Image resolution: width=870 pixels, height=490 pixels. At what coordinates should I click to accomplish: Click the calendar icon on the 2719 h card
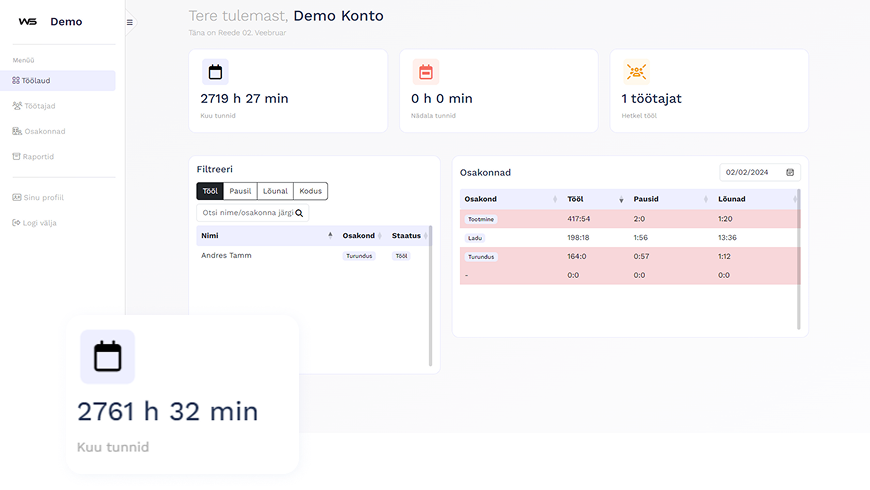point(215,72)
